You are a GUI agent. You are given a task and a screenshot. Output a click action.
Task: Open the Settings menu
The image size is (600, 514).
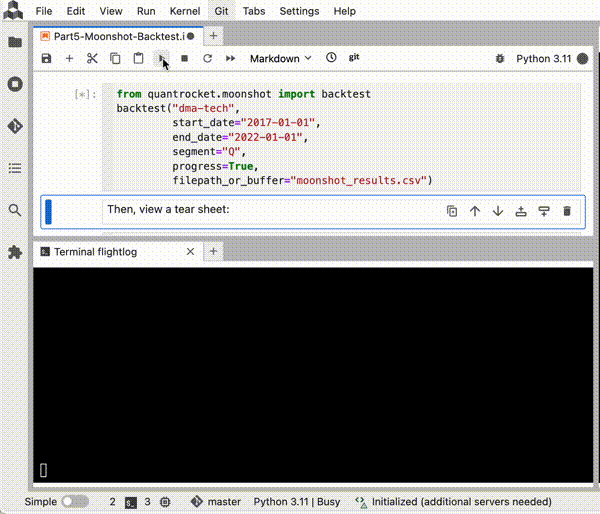point(299,11)
